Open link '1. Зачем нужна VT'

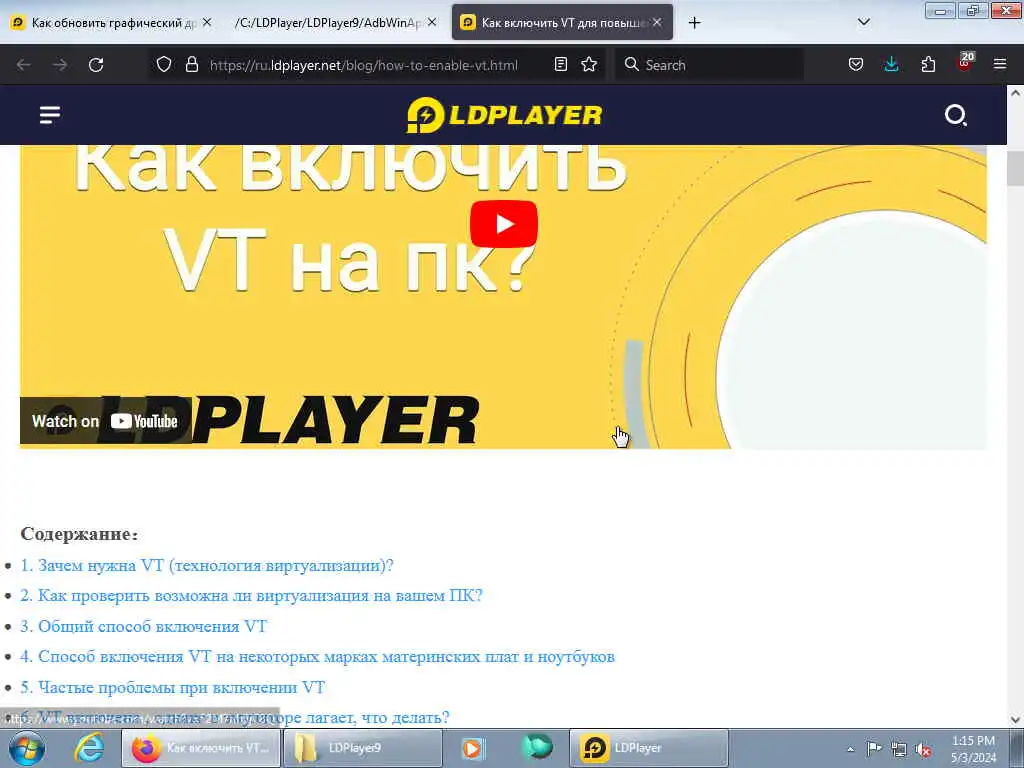click(x=207, y=566)
